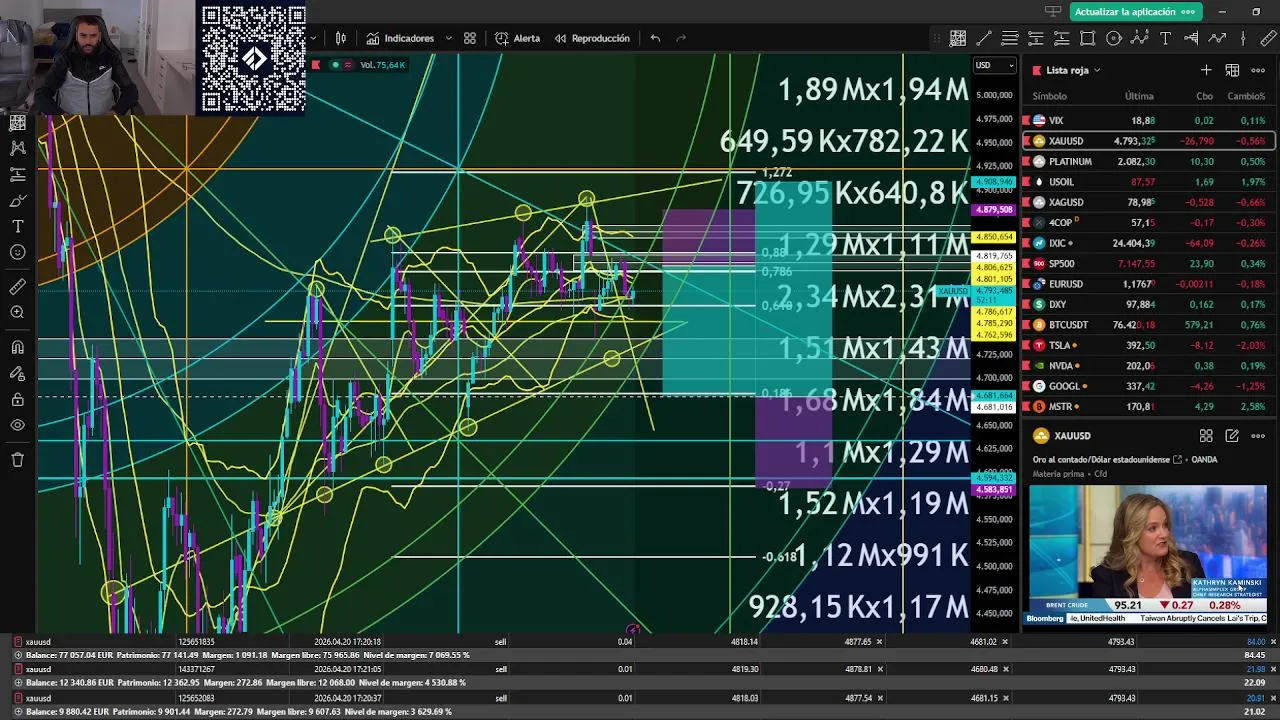Image resolution: width=1280 pixels, height=720 pixels.
Task: Add a symbol with the watchlist plus icon
Action: pyautogui.click(x=1206, y=70)
